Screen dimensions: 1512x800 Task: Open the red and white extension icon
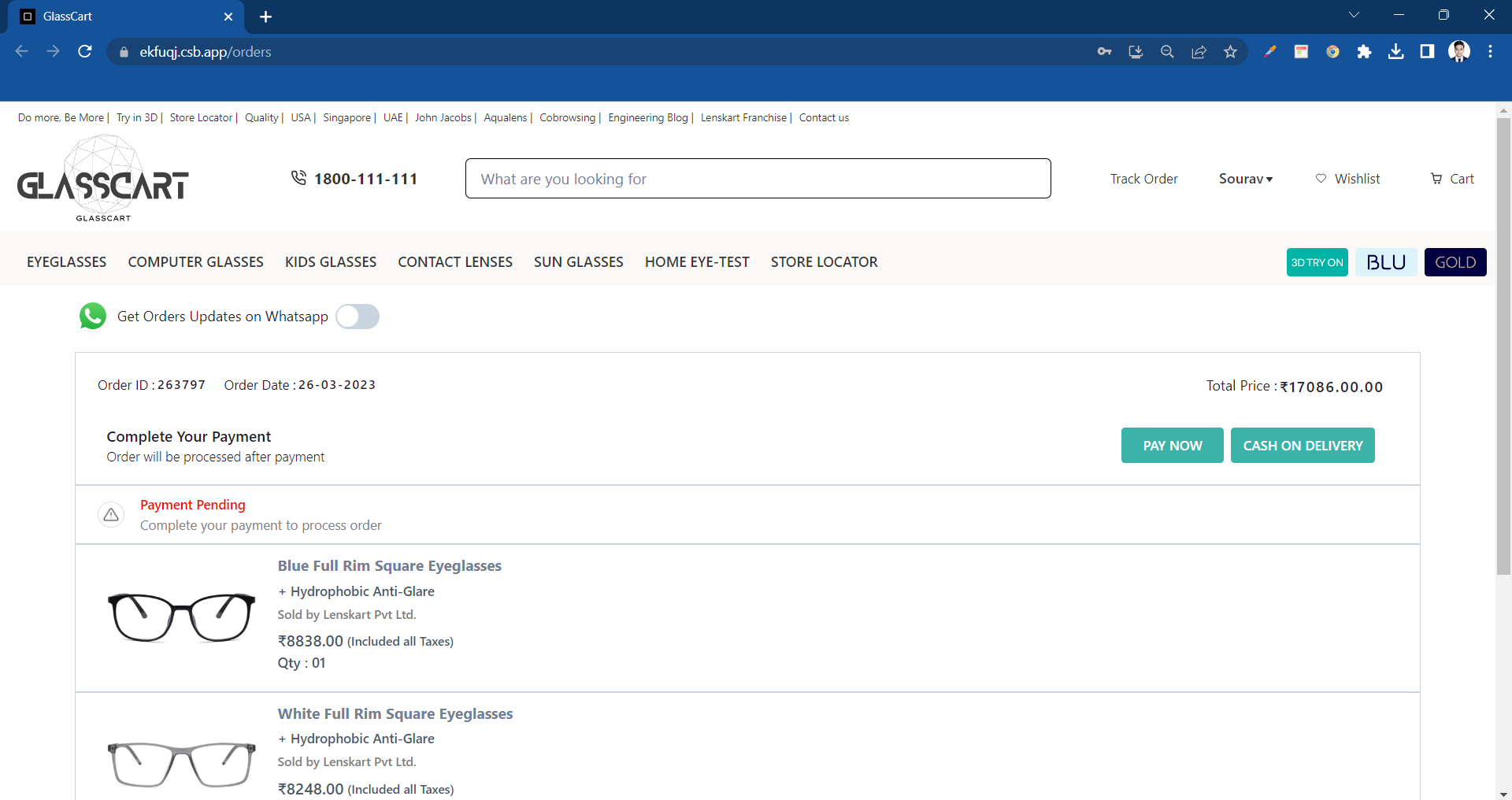coord(1301,52)
